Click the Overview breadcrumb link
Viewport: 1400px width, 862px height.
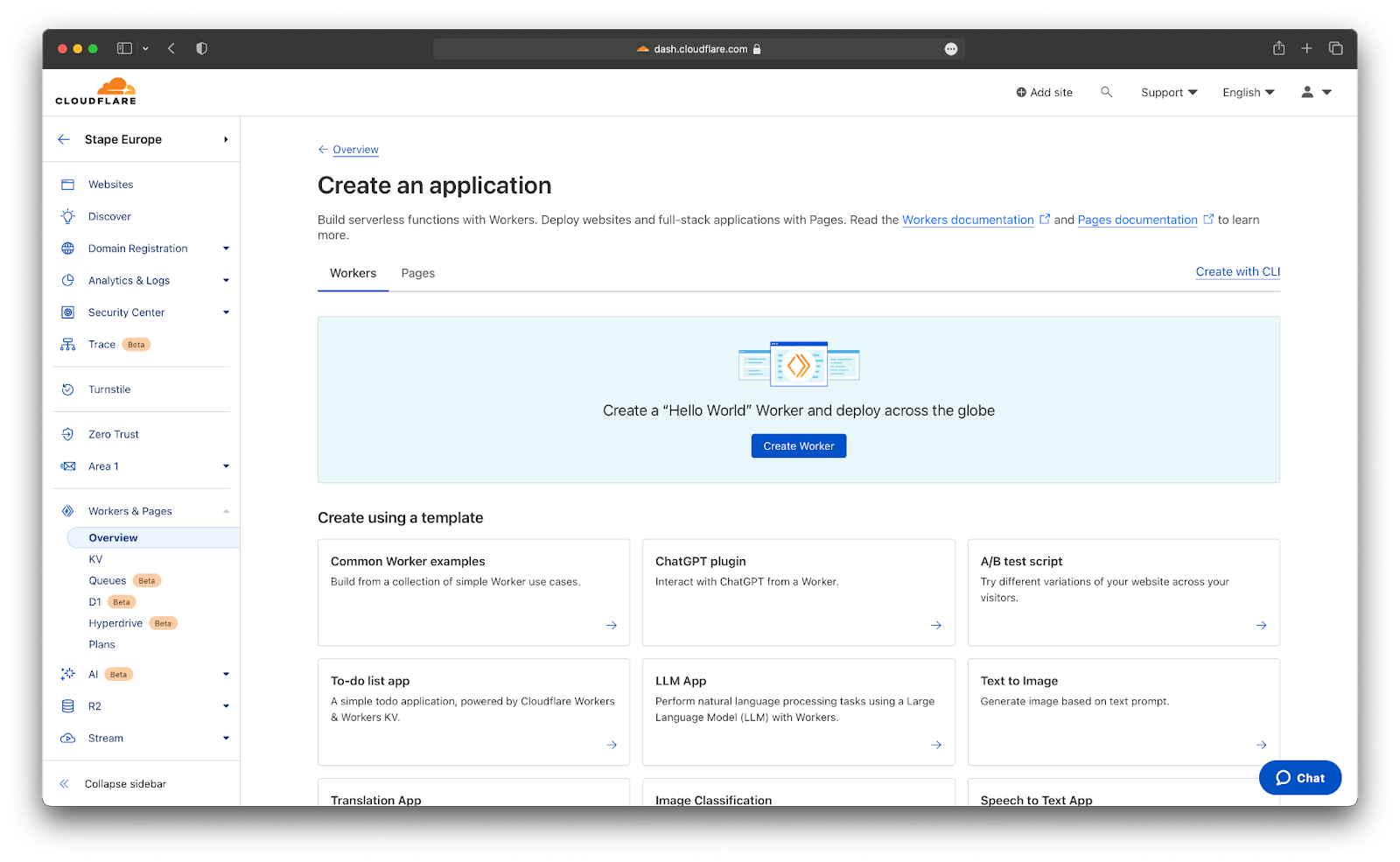pos(355,150)
